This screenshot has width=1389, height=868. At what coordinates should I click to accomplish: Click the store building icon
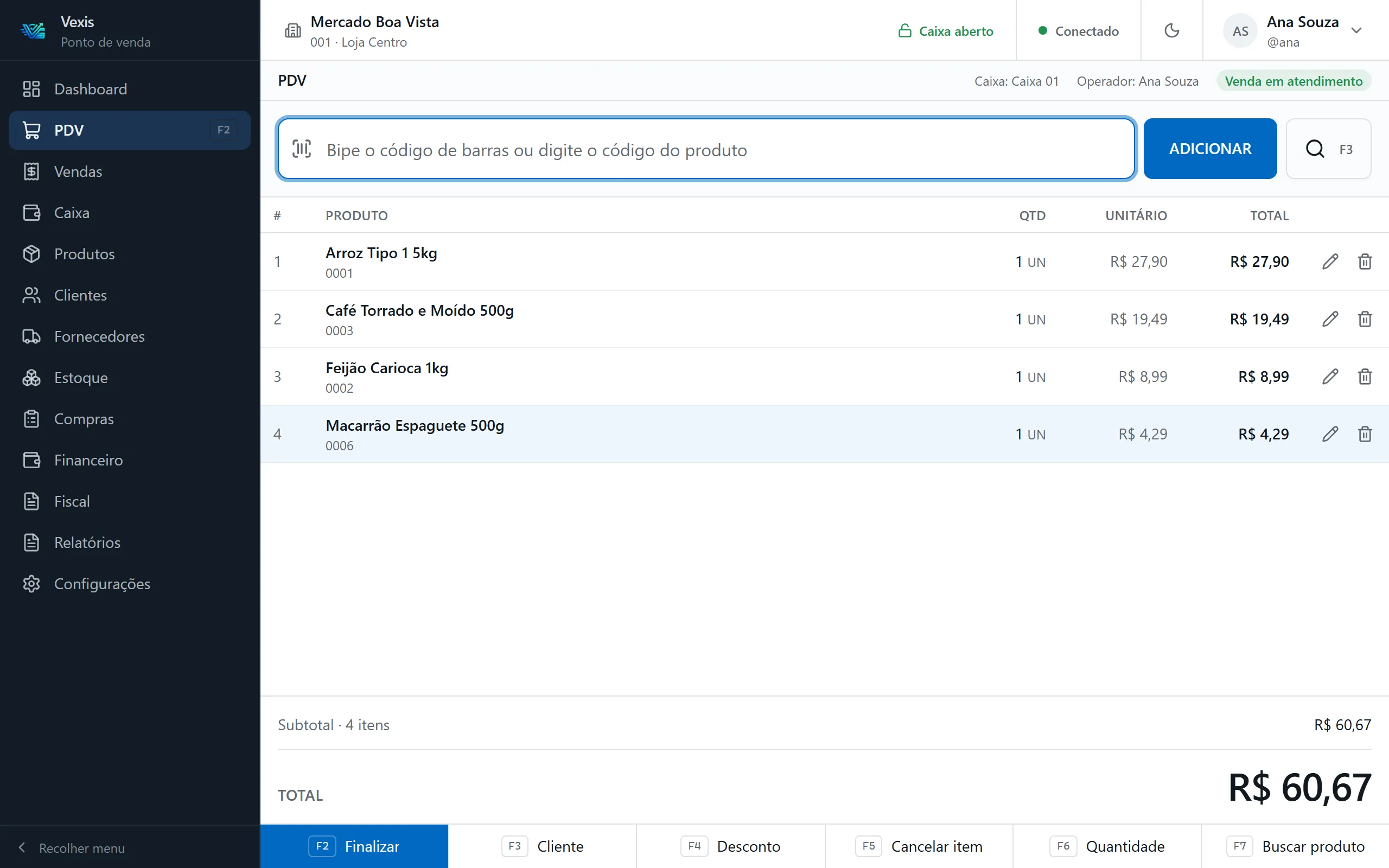coord(293,30)
